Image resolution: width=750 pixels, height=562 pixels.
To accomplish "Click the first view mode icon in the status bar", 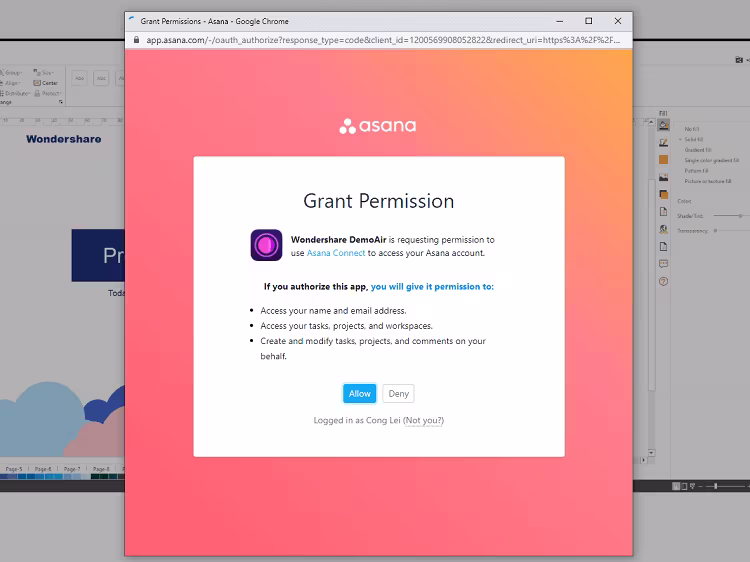I will point(676,486).
